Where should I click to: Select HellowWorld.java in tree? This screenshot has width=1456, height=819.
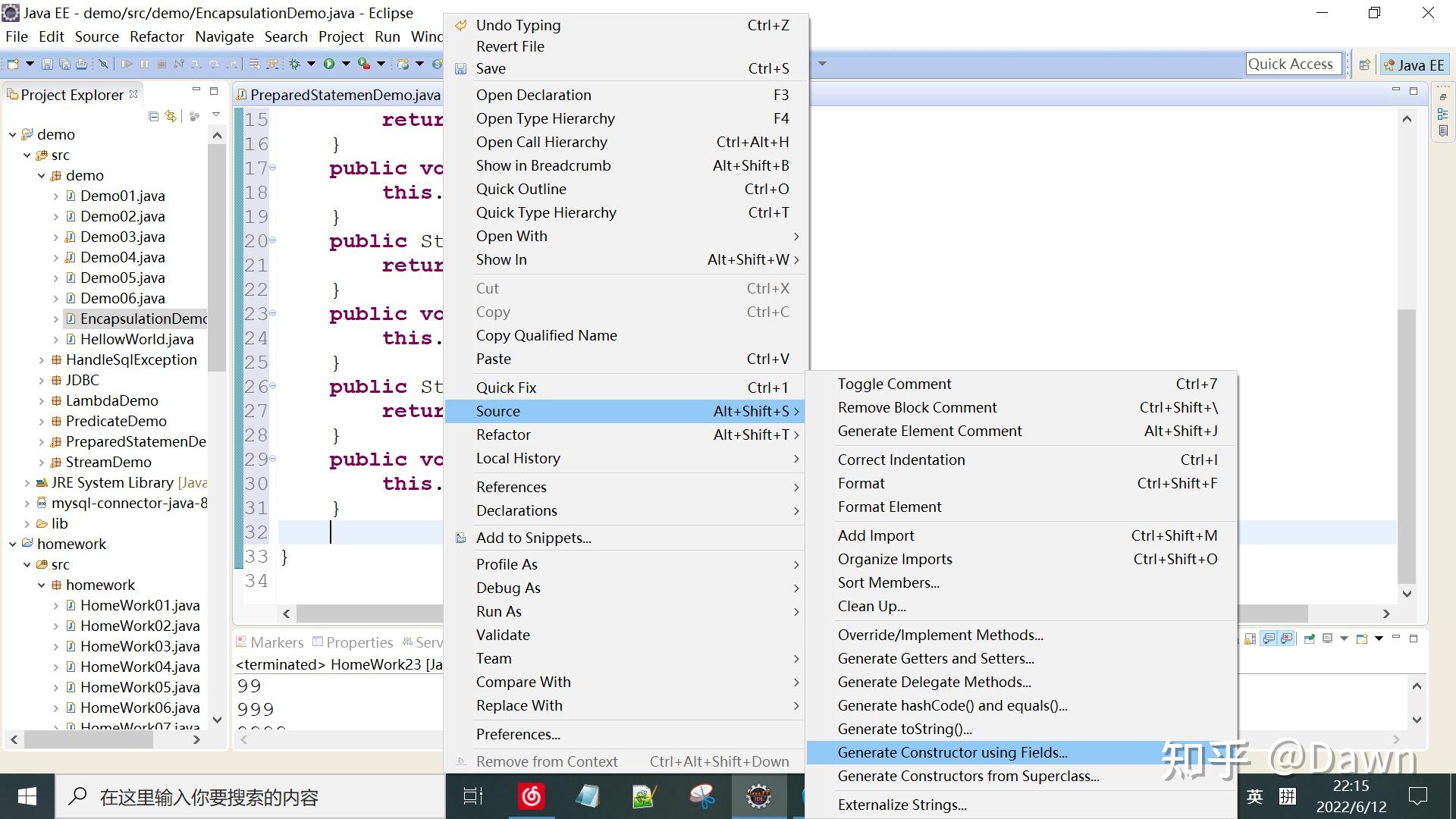point(137,339)
